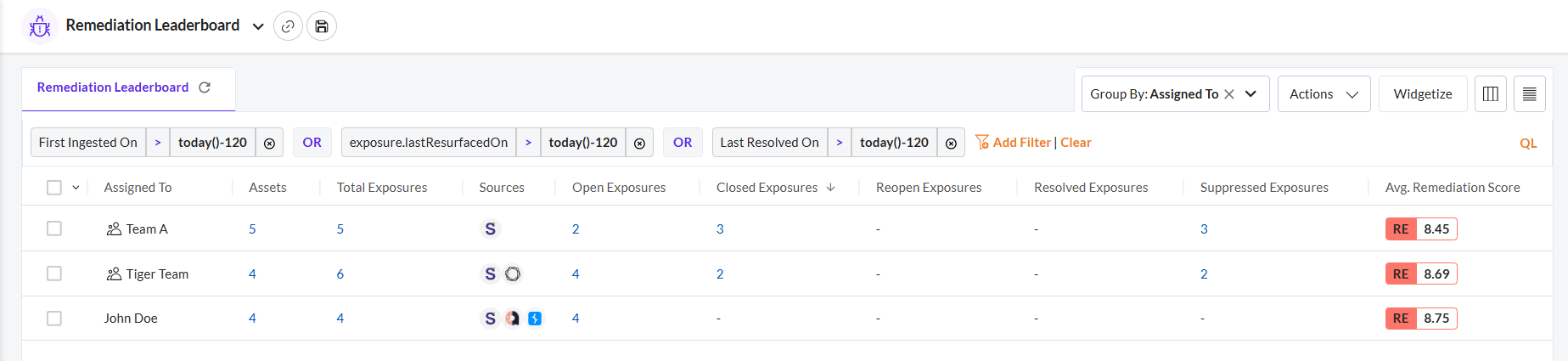Click the Remediation Leaderboard bug logo icon
Screen dimensions: 1568x361
click(39, 26)
